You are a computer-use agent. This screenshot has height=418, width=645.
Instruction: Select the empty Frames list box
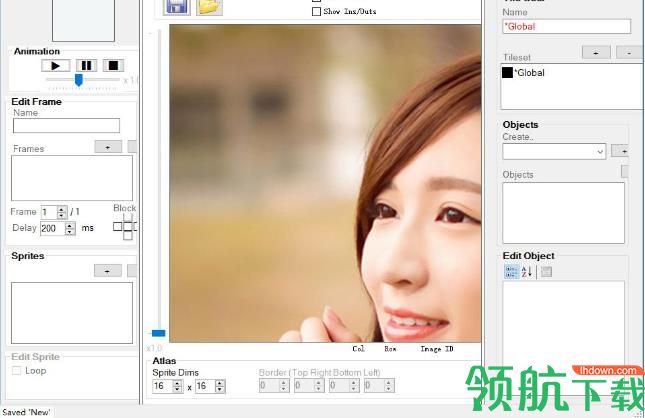(72, 178)
